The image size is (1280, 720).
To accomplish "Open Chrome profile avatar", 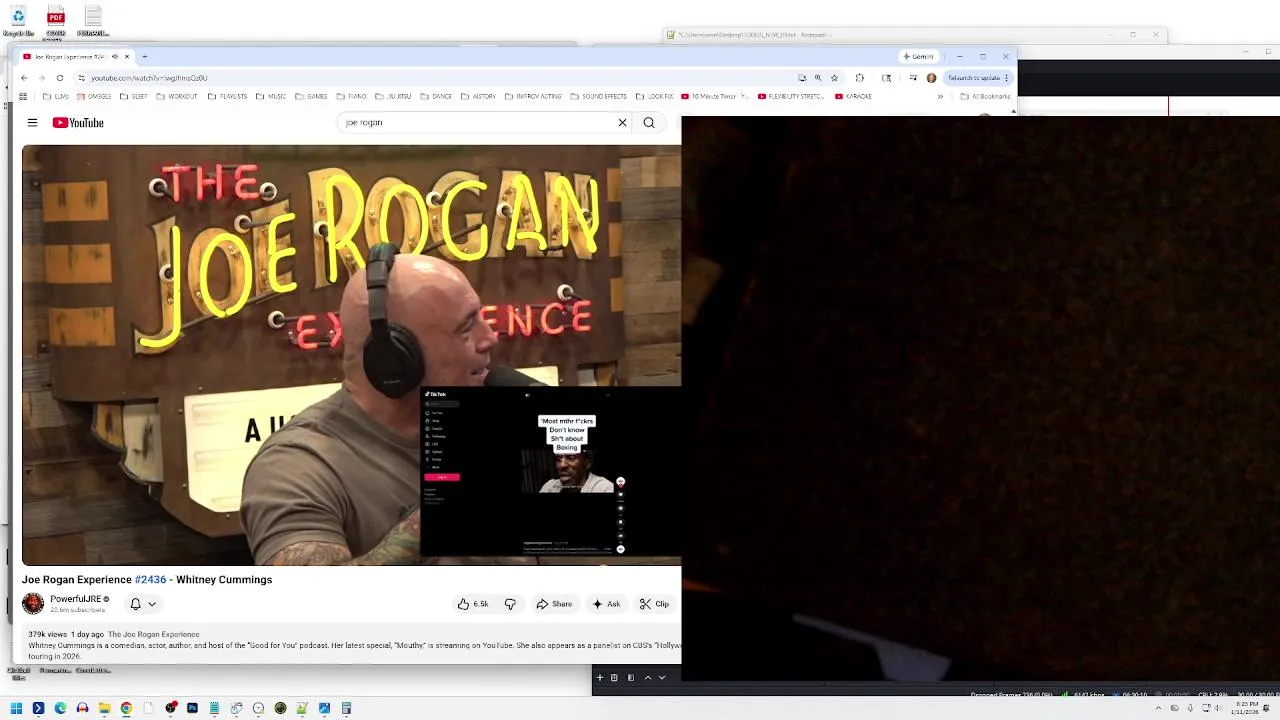I will click(x=931, y=78).
